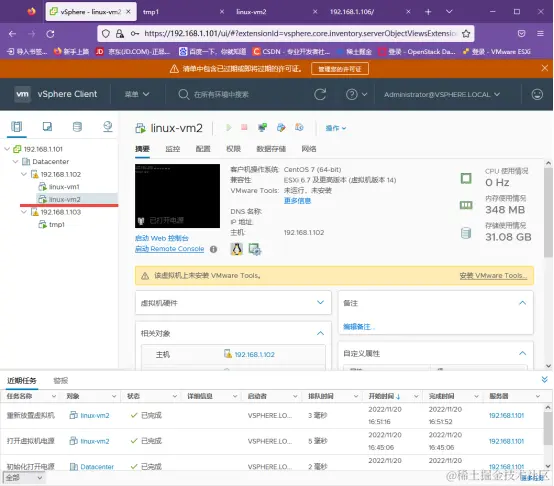The height and width of the screenshot is (486, 554).
Task: Switch to the 摘要 tab
Action: coord(142,149)
